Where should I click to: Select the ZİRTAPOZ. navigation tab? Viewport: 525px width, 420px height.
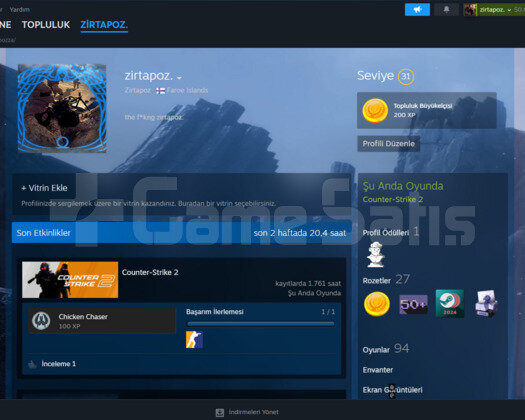coord(104,25)
